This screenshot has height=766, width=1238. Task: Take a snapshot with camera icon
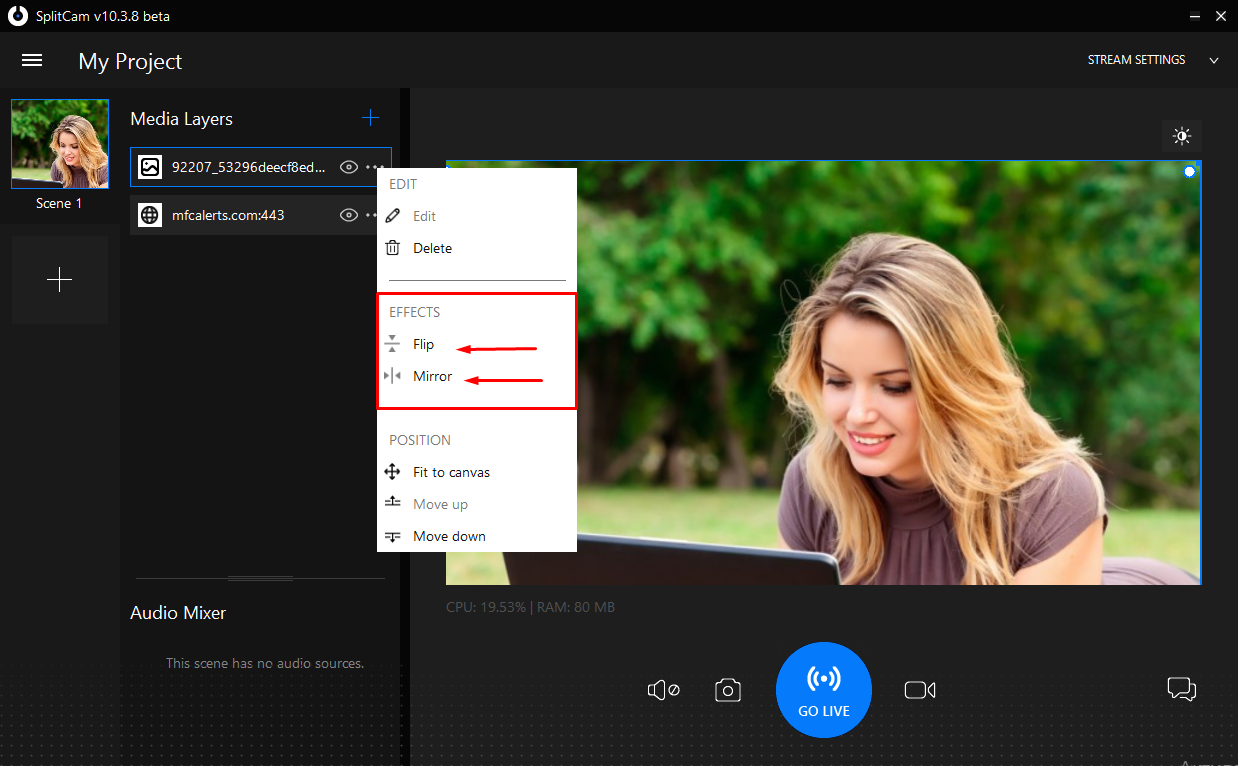click(728, 690)
